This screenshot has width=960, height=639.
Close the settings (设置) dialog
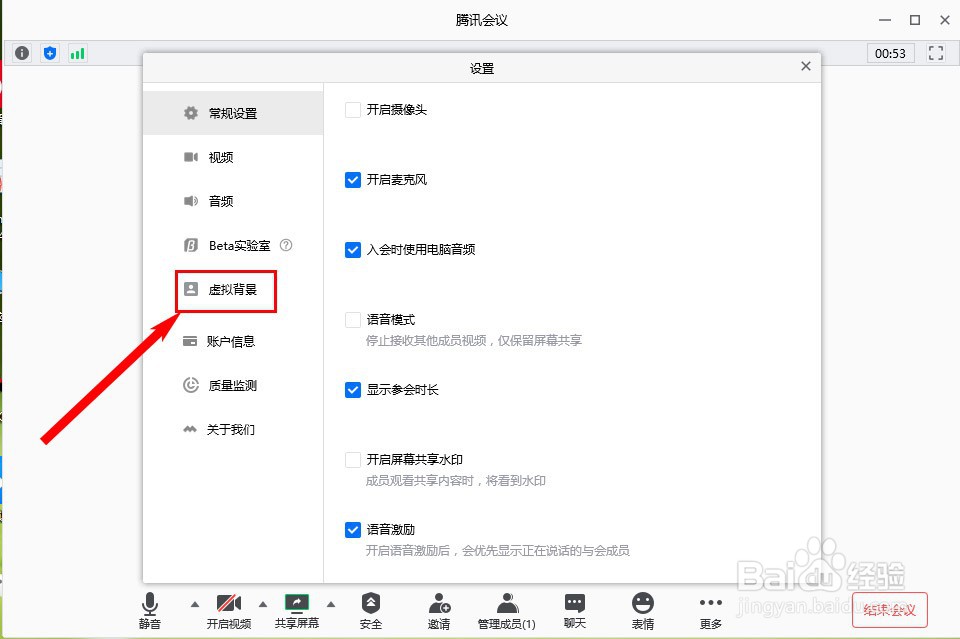[806, 66]
